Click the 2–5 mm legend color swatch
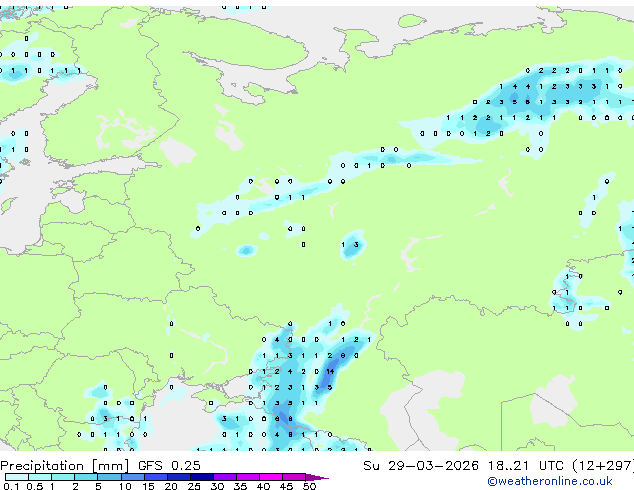 tap(86, 477)
